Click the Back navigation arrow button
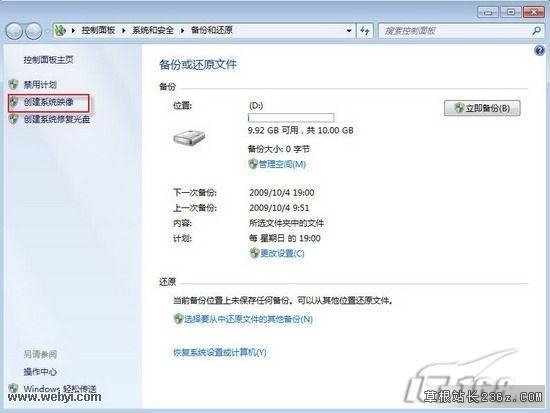 pos(14,31)
